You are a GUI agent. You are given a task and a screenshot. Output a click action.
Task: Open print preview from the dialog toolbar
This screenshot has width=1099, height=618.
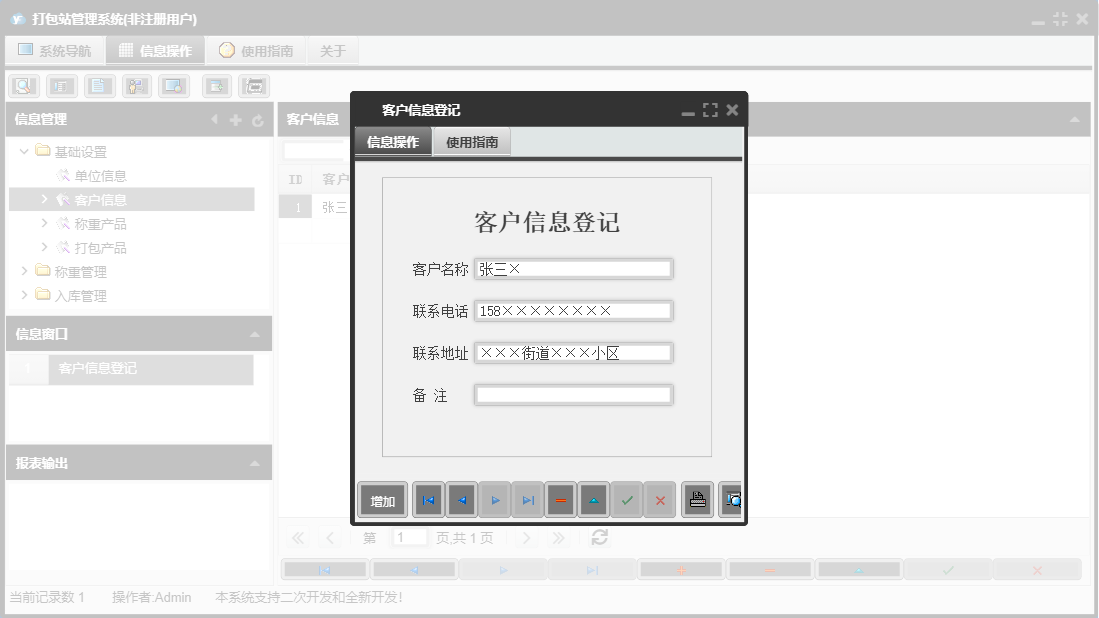coord(731,499)
